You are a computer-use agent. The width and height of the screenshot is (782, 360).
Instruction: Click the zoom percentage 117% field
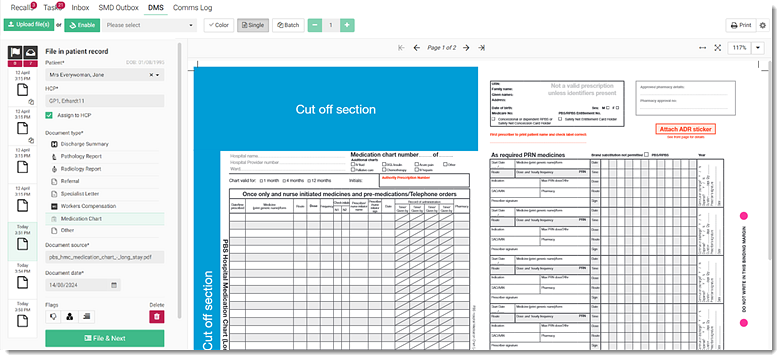click(740, 48)
